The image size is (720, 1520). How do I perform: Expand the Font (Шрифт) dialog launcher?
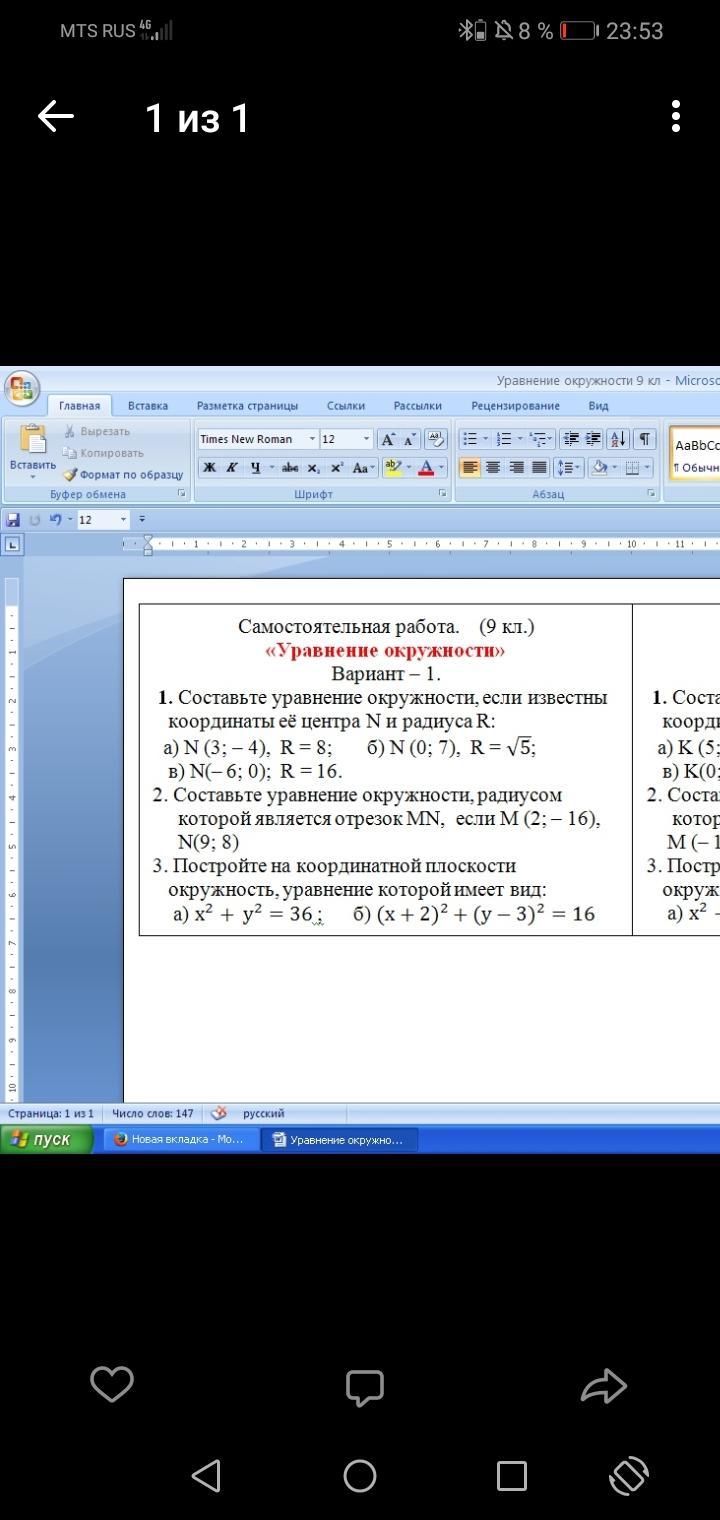[x=442, y=494]
